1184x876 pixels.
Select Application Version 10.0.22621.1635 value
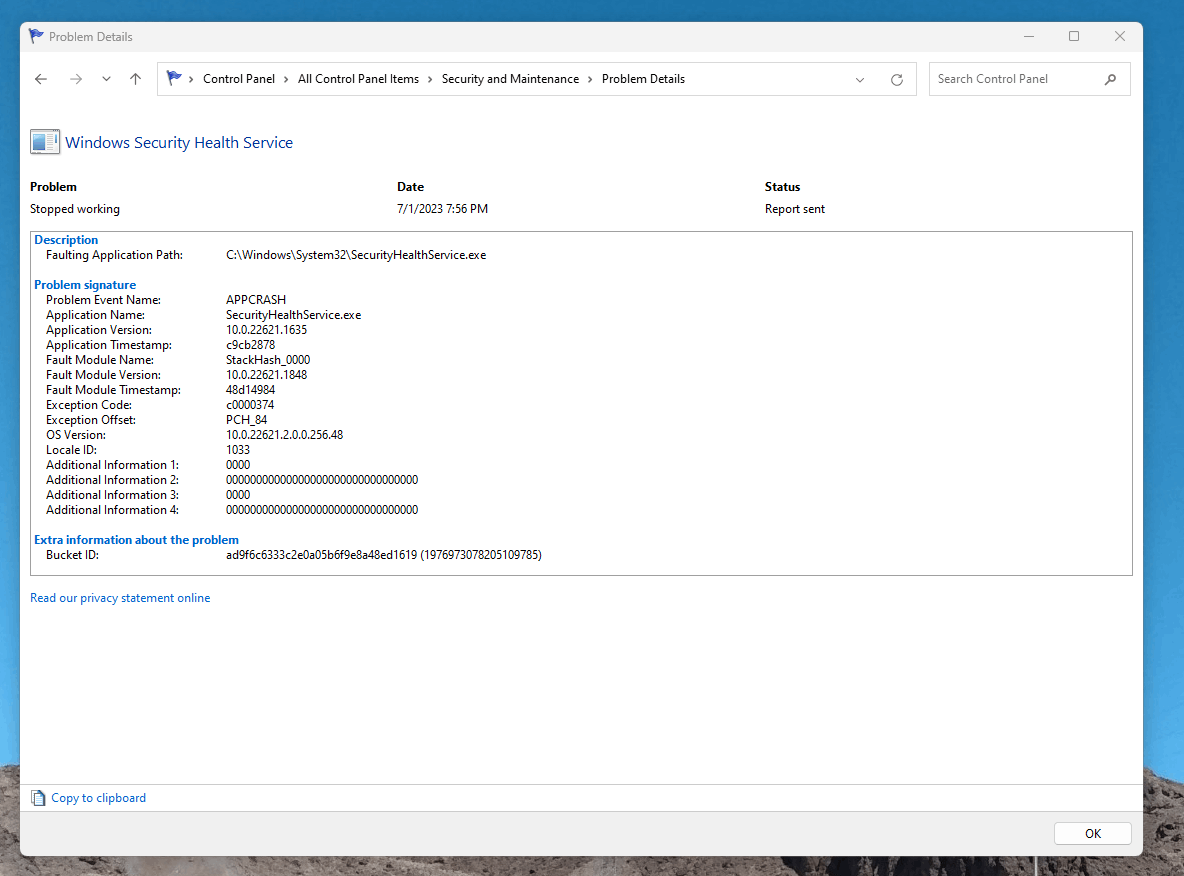click(267, 330)
